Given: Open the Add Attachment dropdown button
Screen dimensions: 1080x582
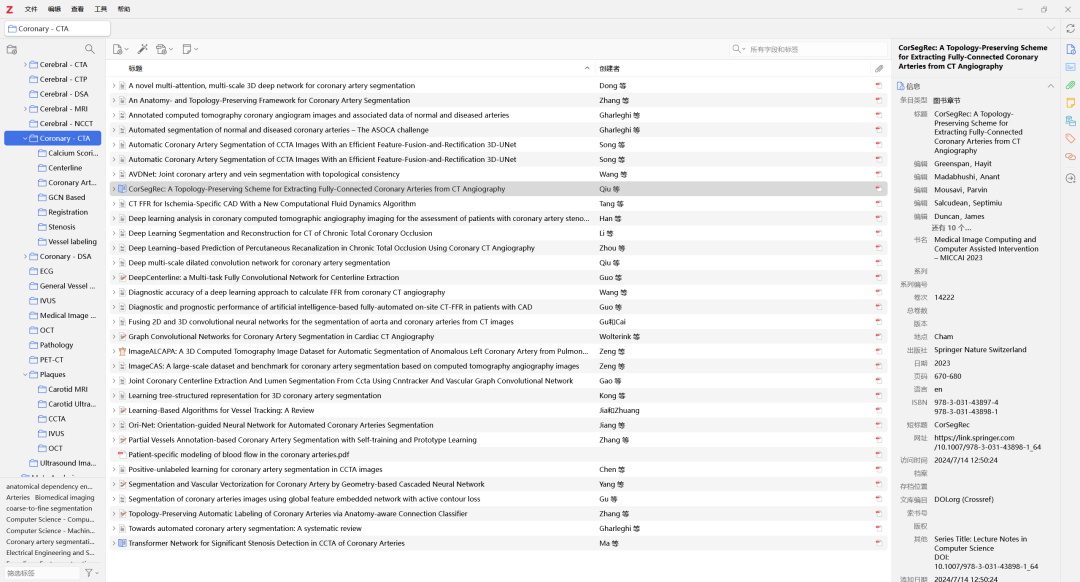Looking at the screenshot, I should coord(164,50).
